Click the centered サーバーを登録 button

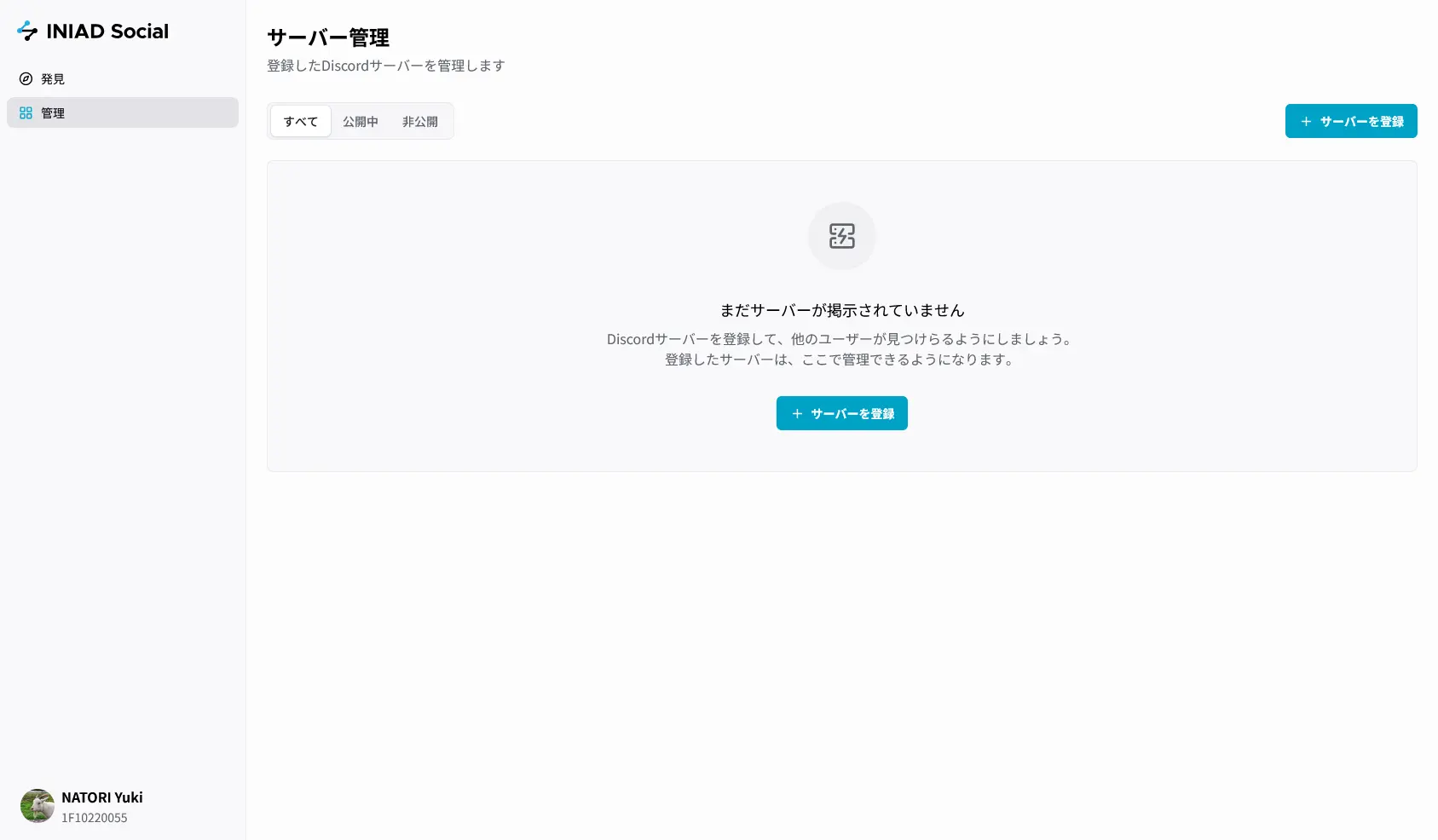841,413
